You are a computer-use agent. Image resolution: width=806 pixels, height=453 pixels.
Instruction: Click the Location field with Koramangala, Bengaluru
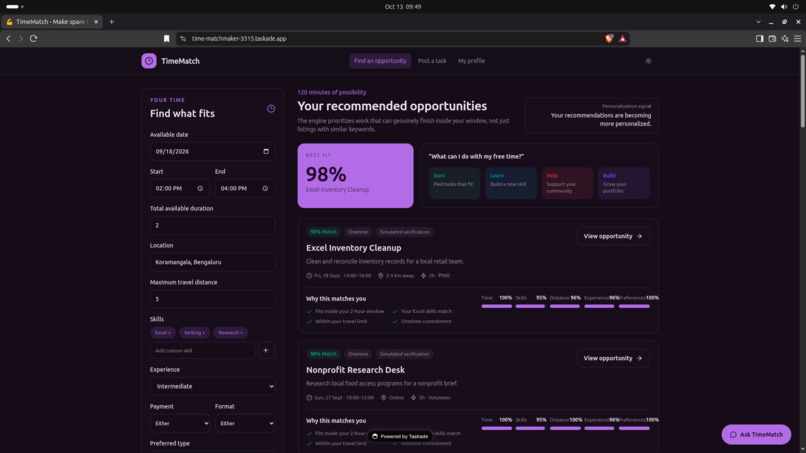pyautogui.click(x=212, y=262)
